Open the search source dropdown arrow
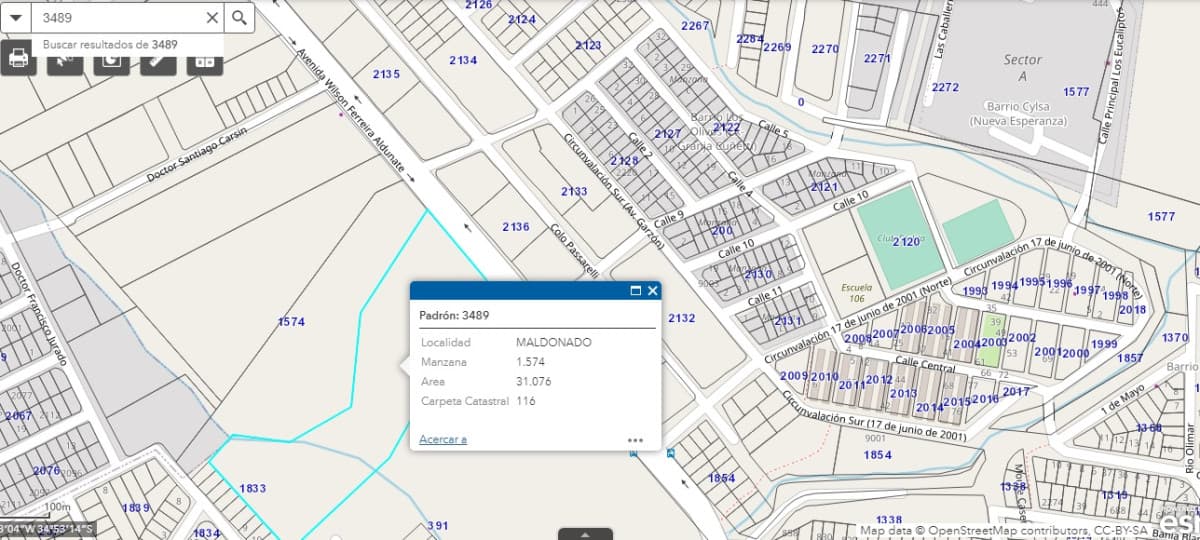 [17, 17]
